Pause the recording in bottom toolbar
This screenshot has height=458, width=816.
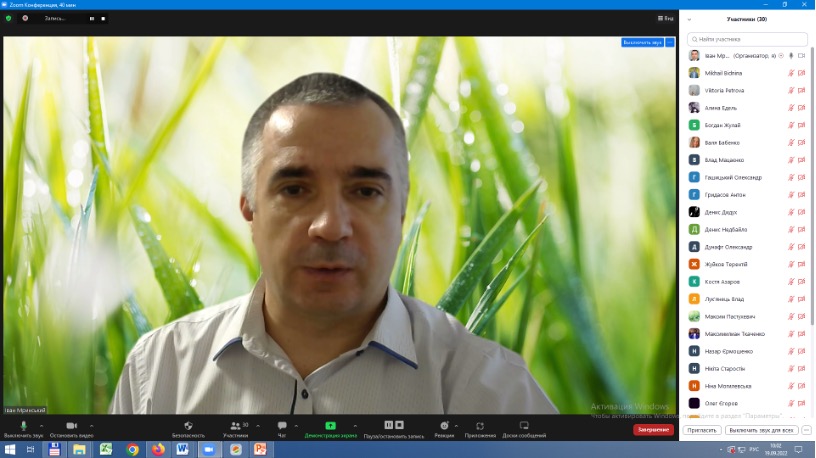pos(388,425)
